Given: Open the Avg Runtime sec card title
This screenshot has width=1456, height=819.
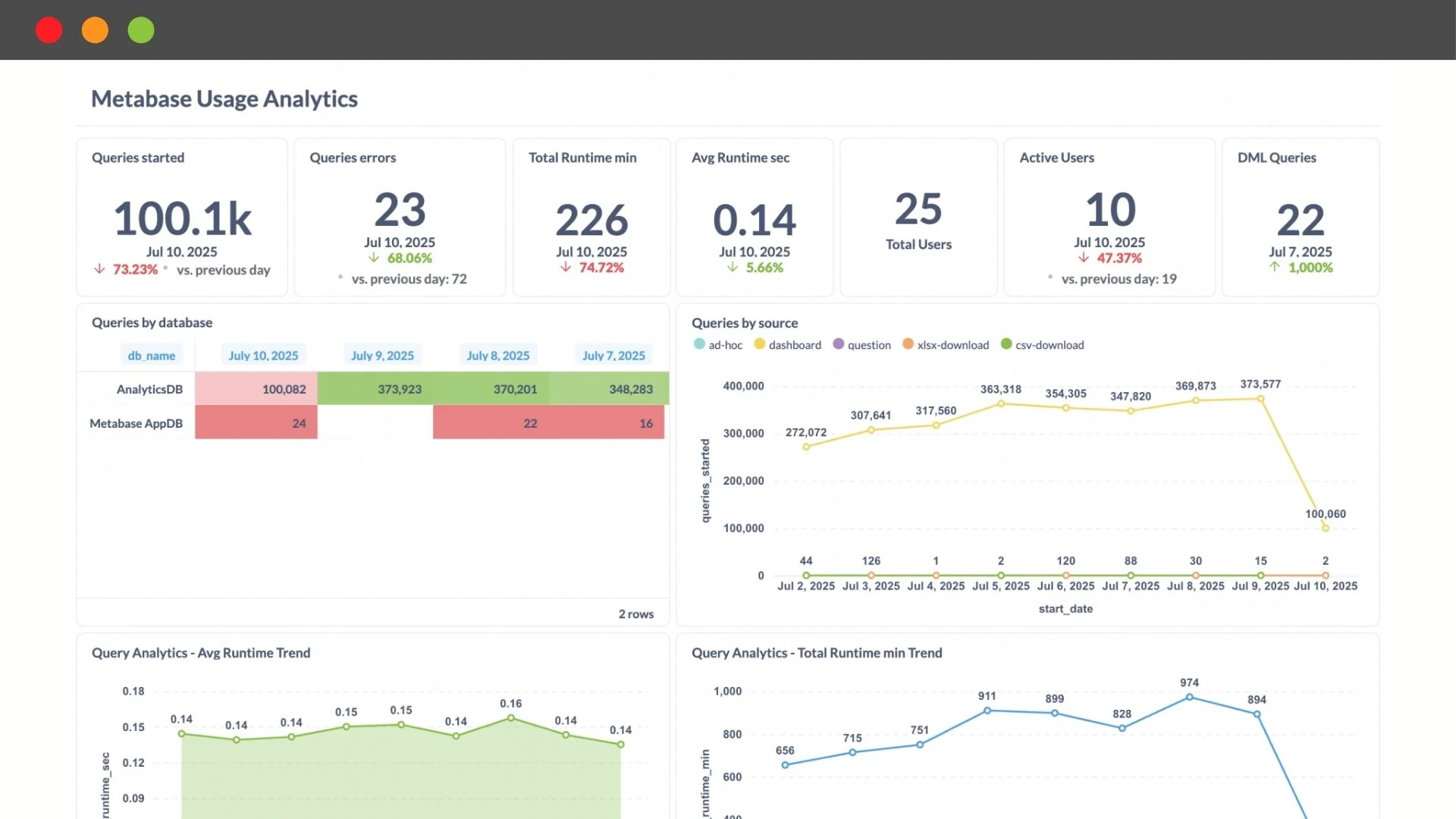Looking at the screenshot, I should click(x=740, y=158).
